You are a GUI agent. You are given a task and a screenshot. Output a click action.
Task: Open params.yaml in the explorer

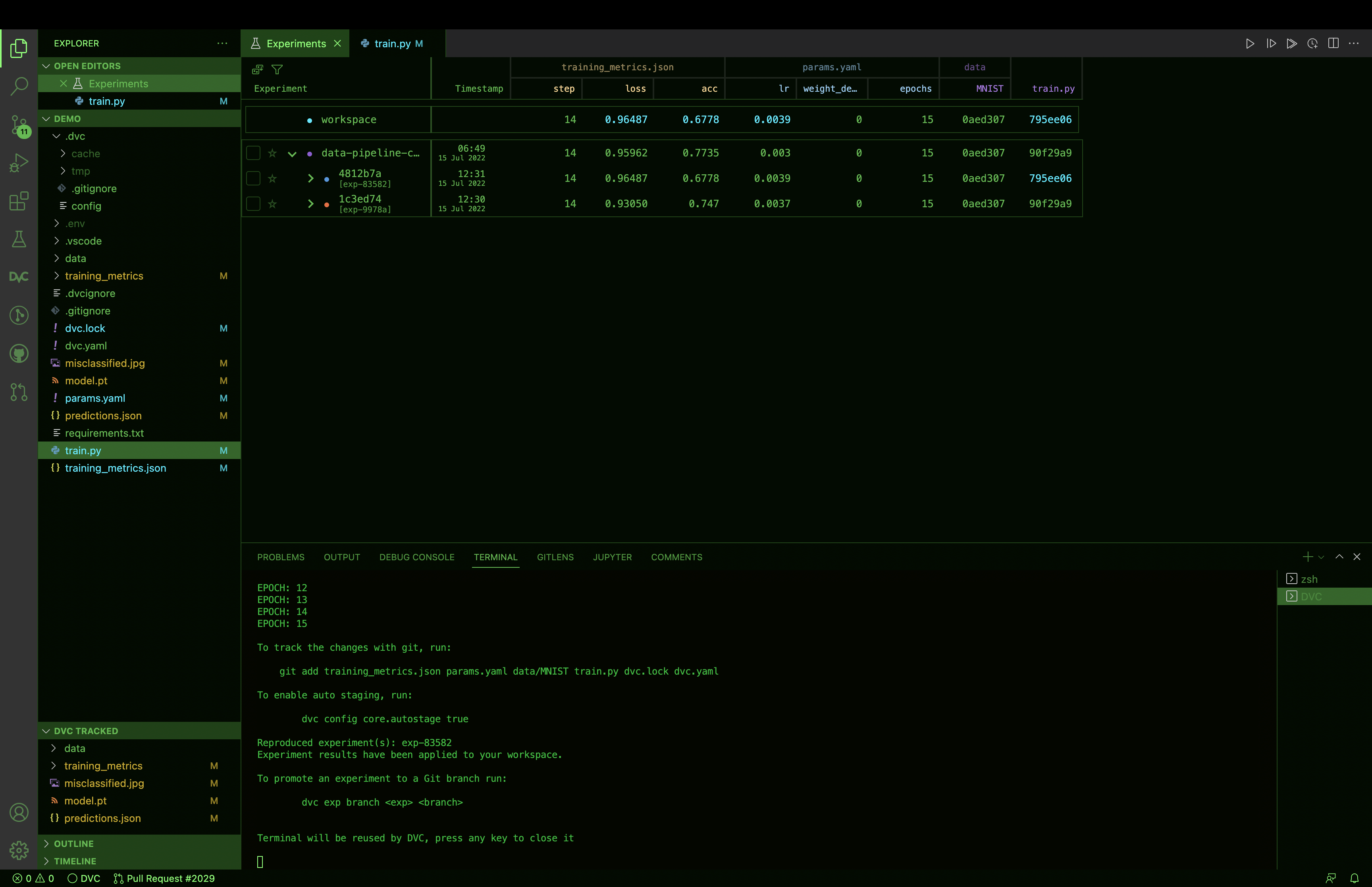click(95, 398)
